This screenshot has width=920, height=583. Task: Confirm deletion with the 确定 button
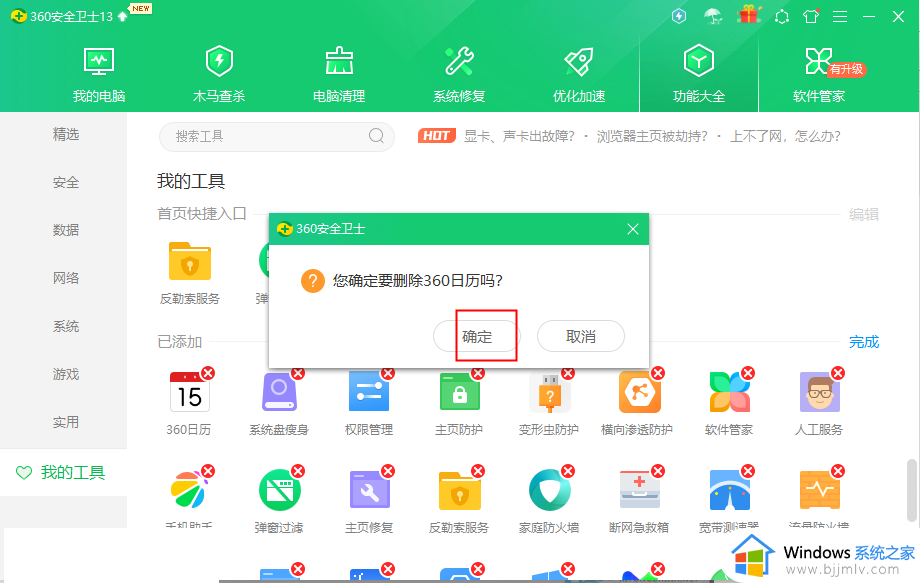pos(476,336)
